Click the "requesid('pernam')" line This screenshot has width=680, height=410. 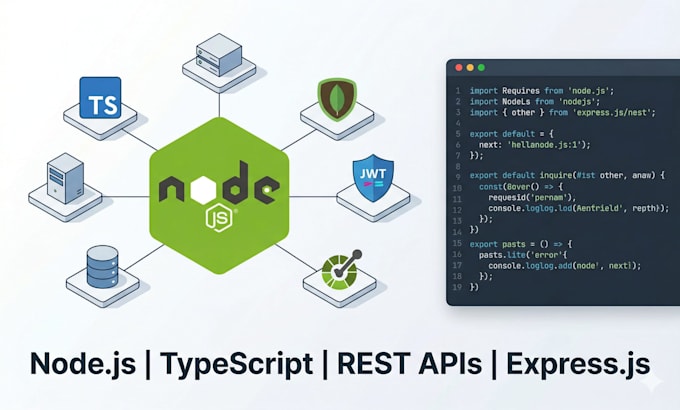pos(532,197)
